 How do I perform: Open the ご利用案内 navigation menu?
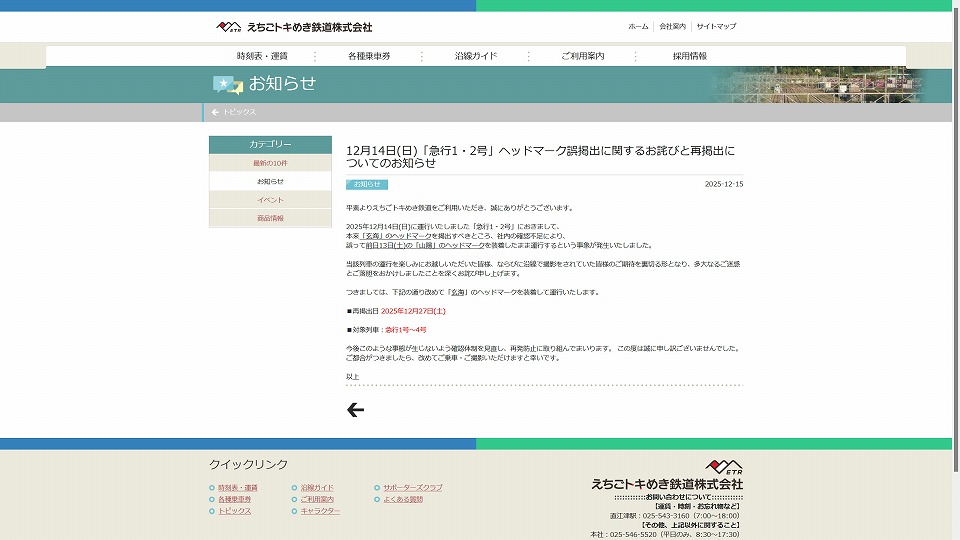click(x=582, y=56)
